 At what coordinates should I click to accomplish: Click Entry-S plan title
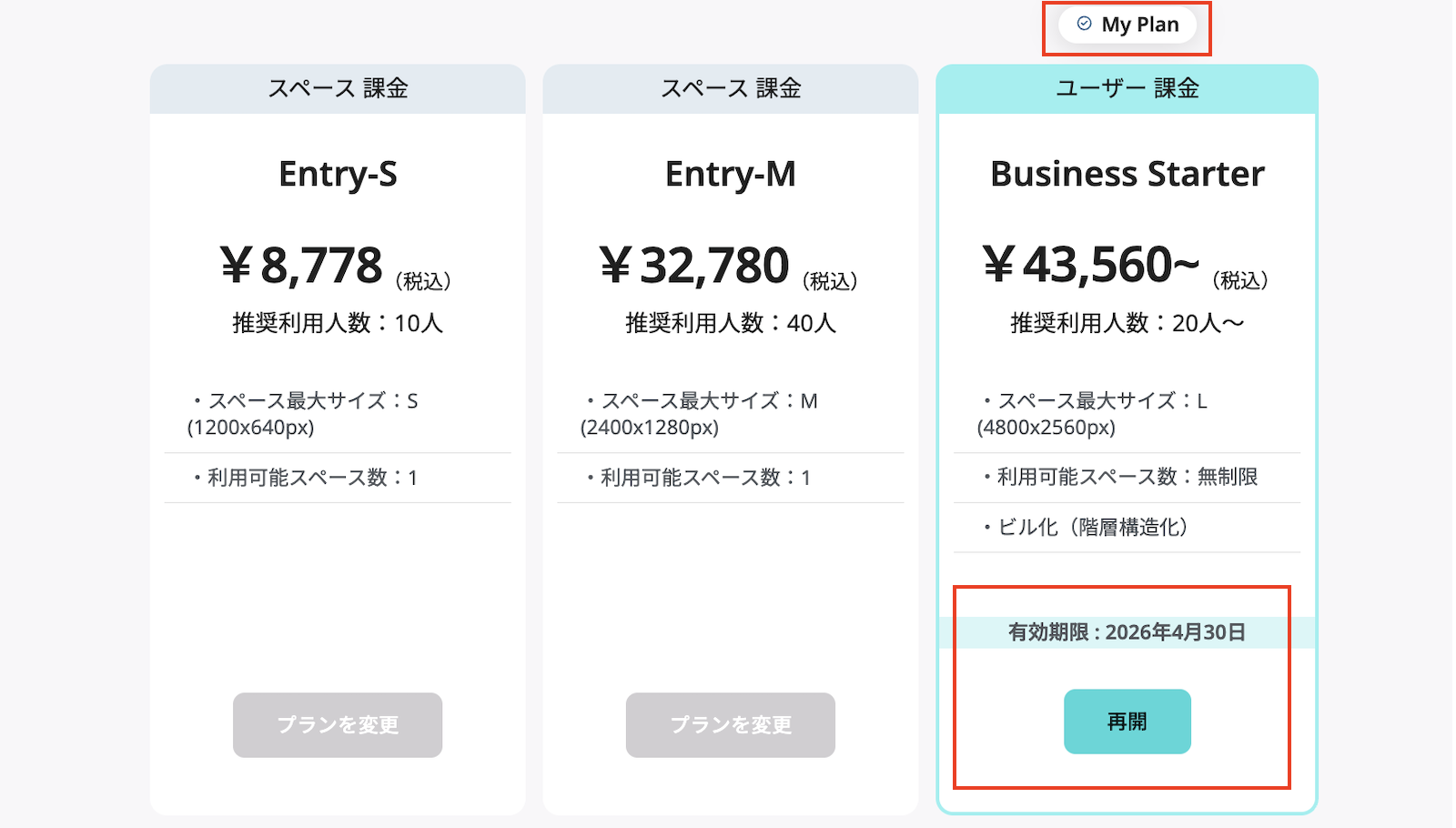(x=338, y=174)
